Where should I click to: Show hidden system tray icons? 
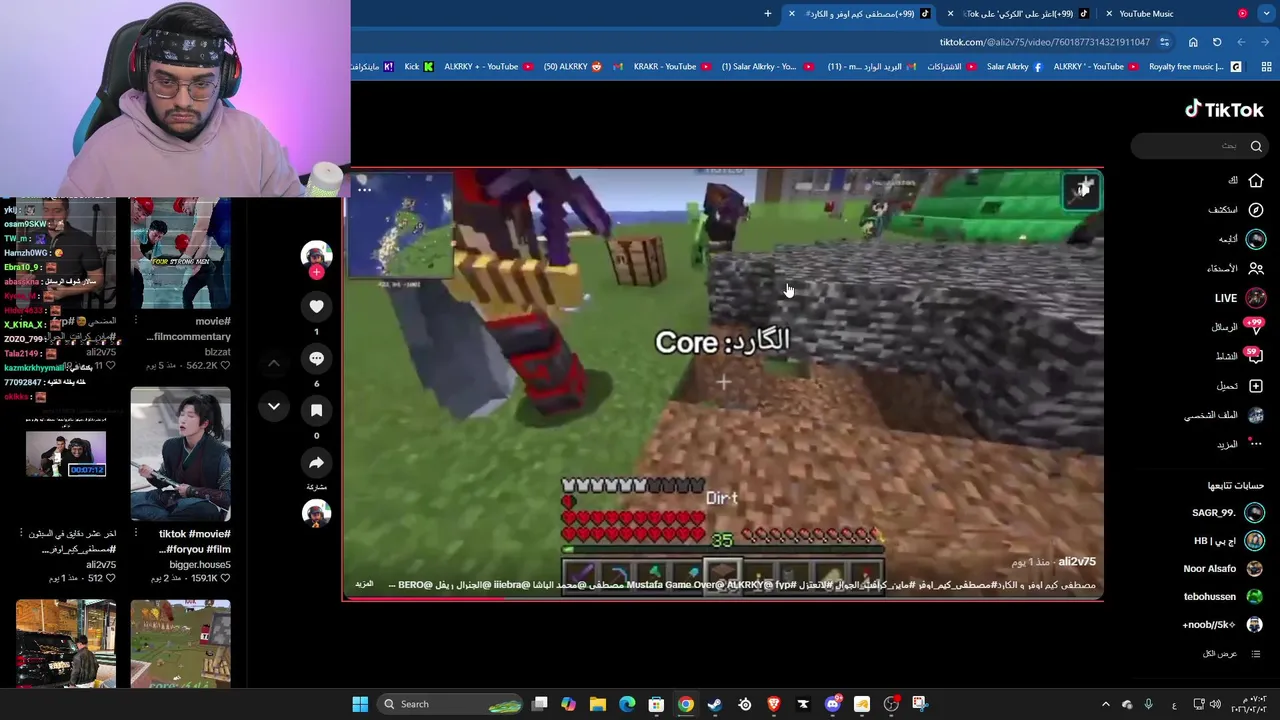click(x=1106, y=704)
